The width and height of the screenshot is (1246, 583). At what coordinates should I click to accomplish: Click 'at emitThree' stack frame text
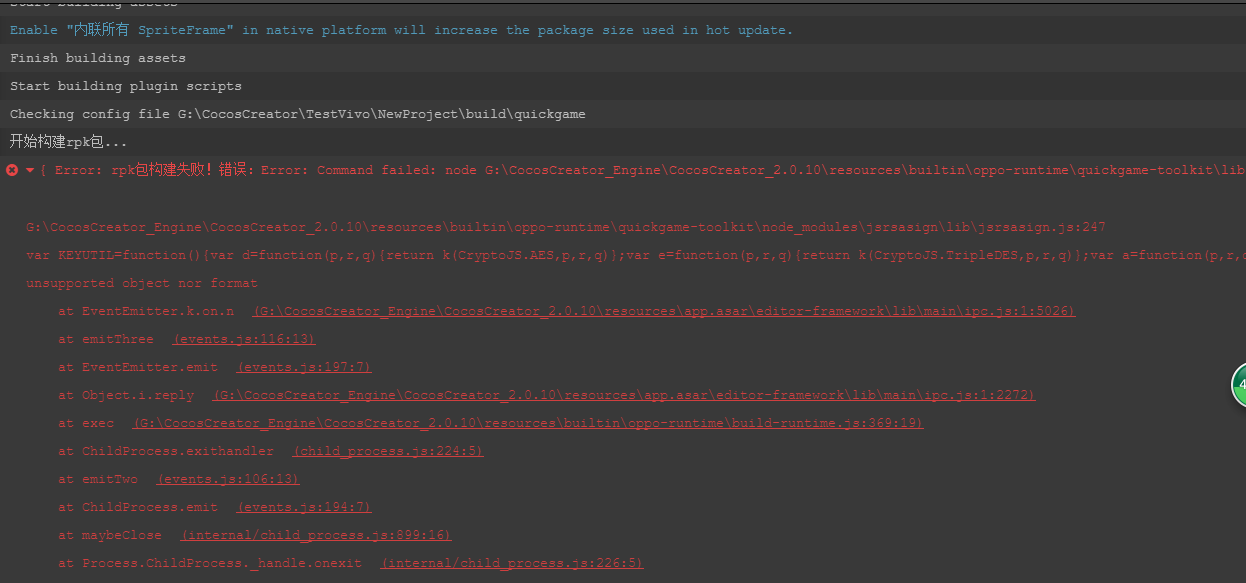click(x=106, y=339)
